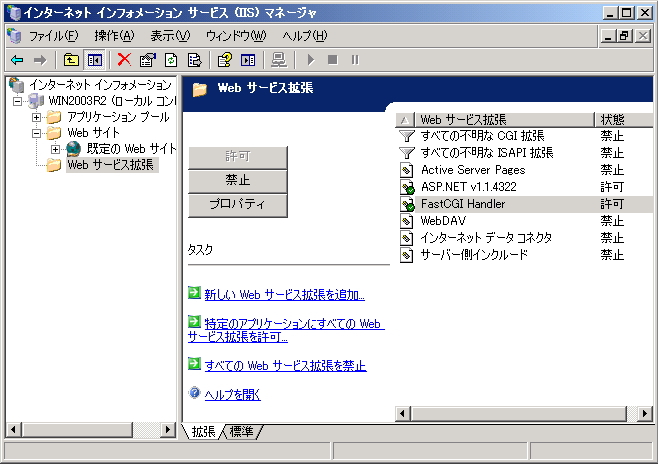Click the IIS Manager title bar icon
The height and width of the screenshot is (464, 658).
point(13,13)
